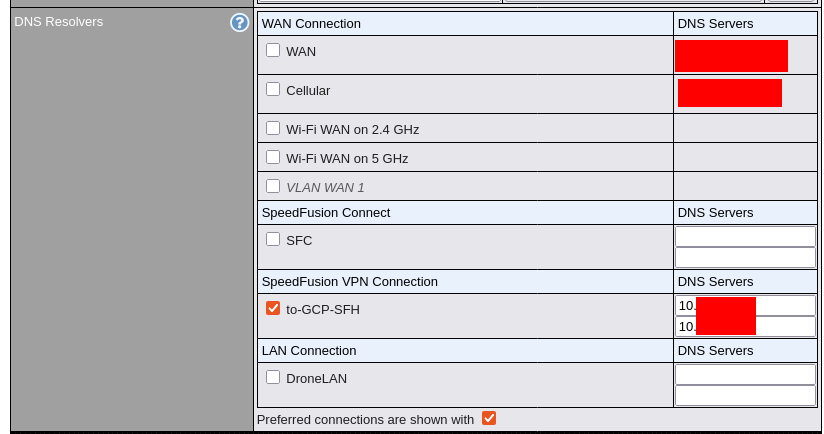
Task: Open the DNS Resolvers help icon
Action: 239,23
